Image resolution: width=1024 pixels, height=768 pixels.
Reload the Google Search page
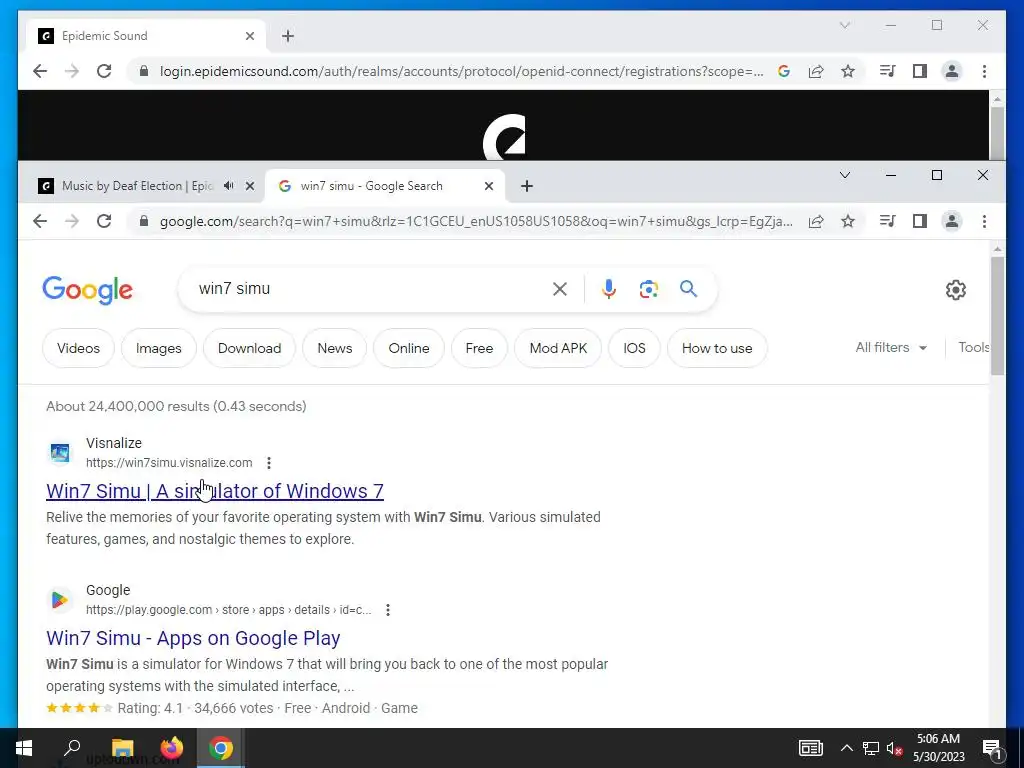coord(104,221)
